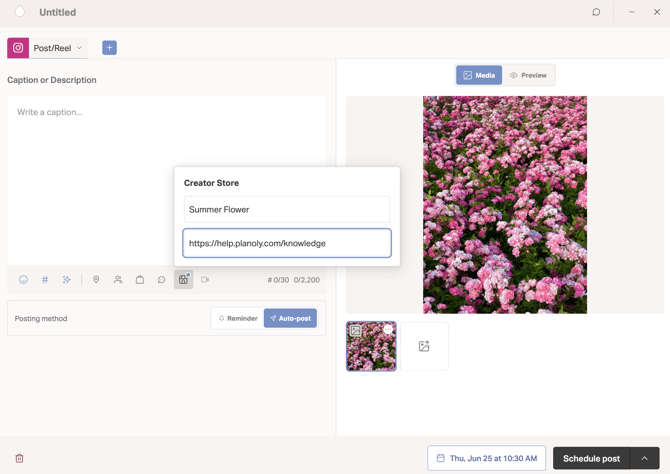Click the video camera icon in toolbar
670x474 pixels.
pyautogui.click(x=205, y=280)
